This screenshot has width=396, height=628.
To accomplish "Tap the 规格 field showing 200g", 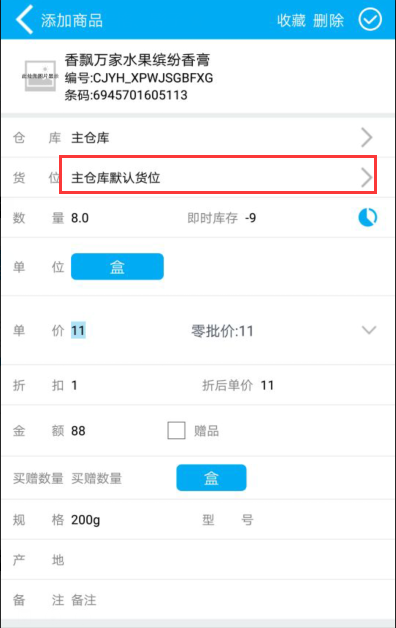I will (x=85, y=520).
